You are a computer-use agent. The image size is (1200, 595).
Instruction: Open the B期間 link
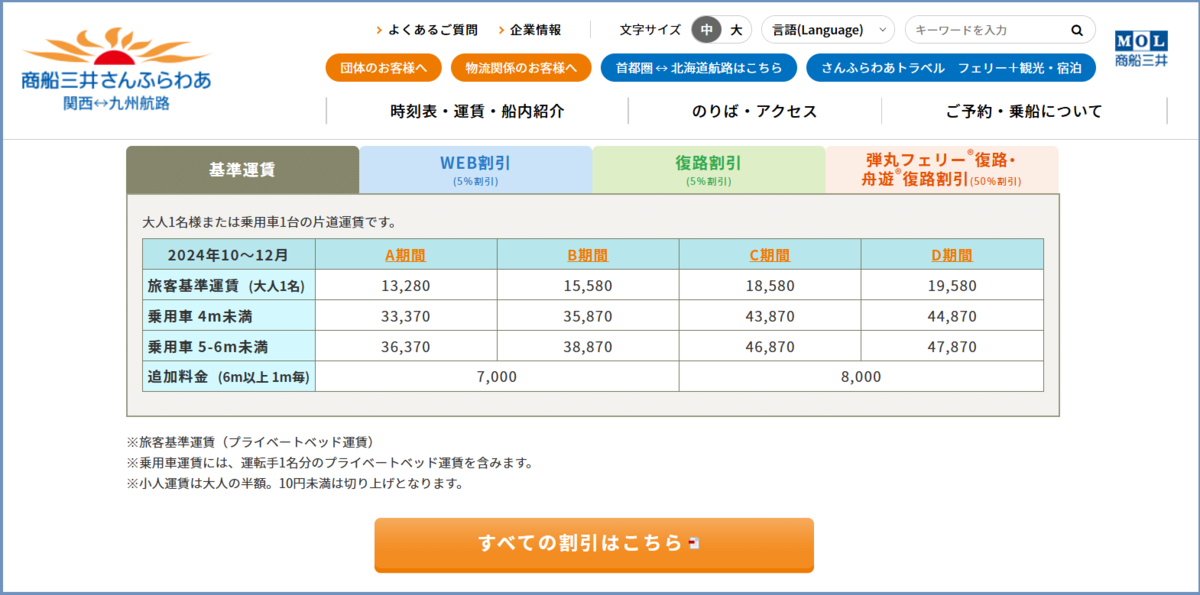587,255
